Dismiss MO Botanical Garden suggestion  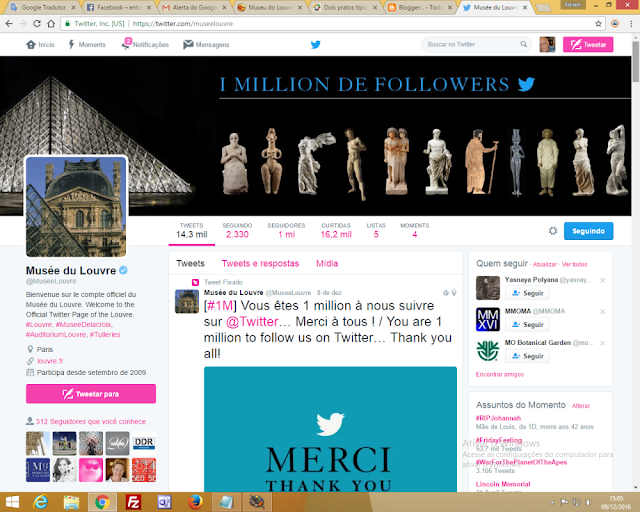(x=602, y=343)
